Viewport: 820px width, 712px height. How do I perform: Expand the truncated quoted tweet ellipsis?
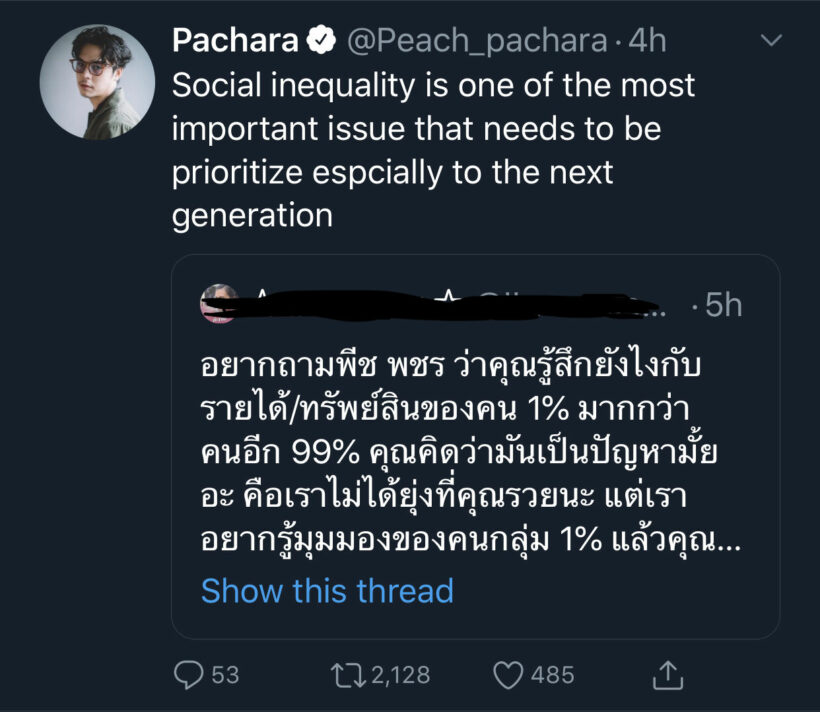(x=736, y=543)
